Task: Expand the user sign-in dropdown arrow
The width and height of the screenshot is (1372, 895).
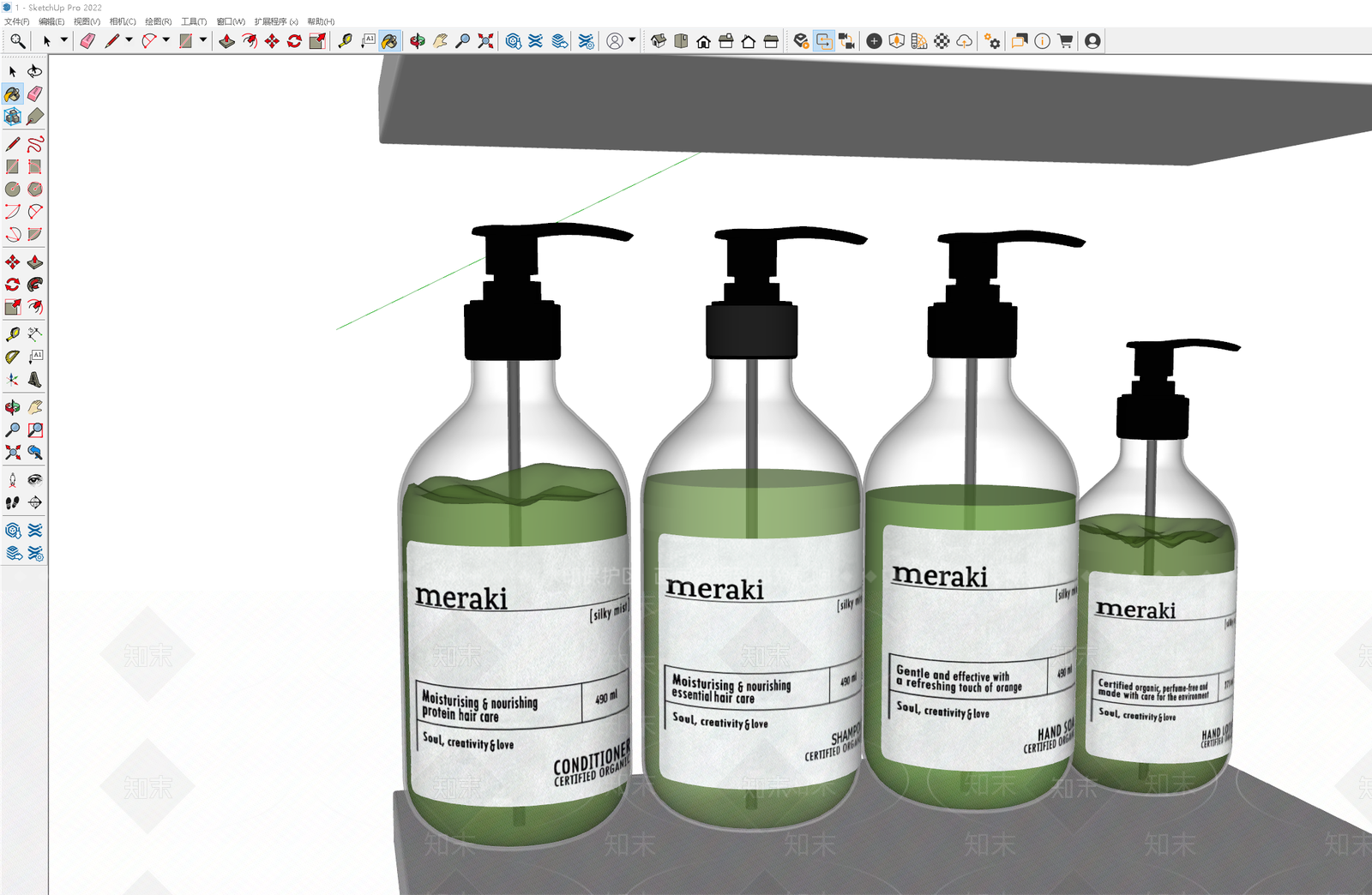Action: pyautogui.click(x=632, y=40)
